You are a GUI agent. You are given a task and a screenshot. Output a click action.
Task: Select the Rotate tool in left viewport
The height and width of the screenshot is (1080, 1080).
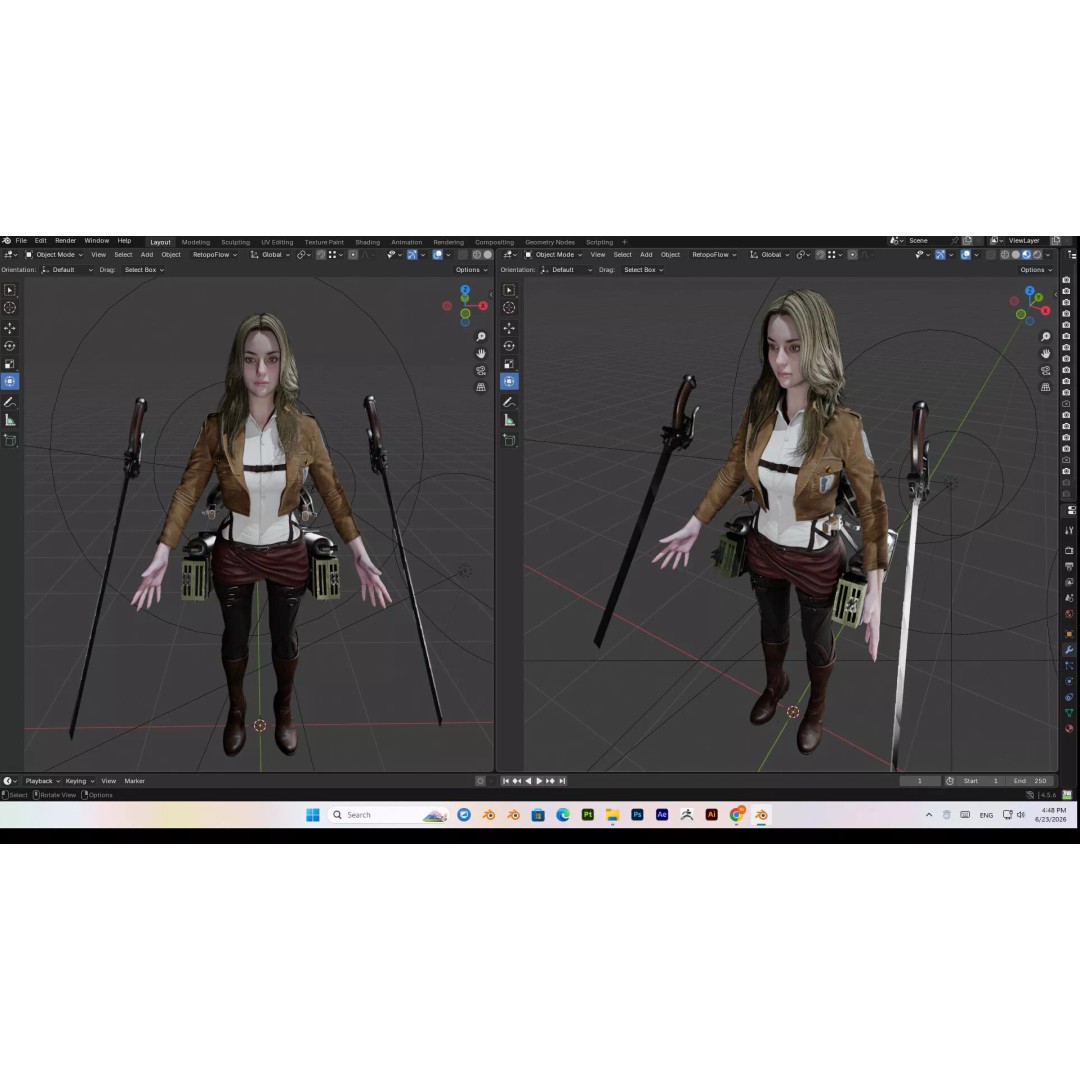(x=10, y=346)
